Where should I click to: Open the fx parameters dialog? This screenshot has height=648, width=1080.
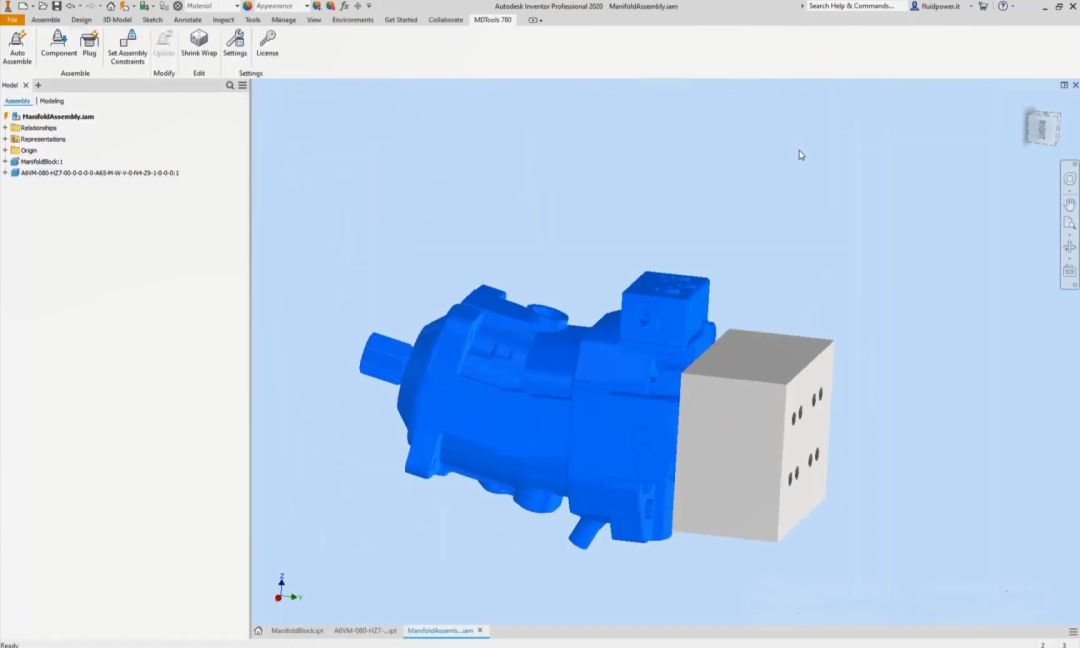coord(344,6)
